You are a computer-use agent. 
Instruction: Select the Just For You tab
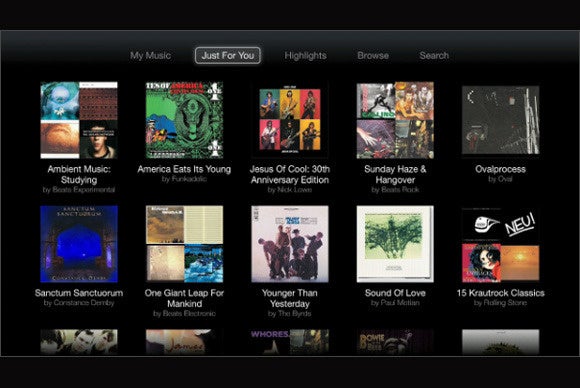[x=228, y=55]
